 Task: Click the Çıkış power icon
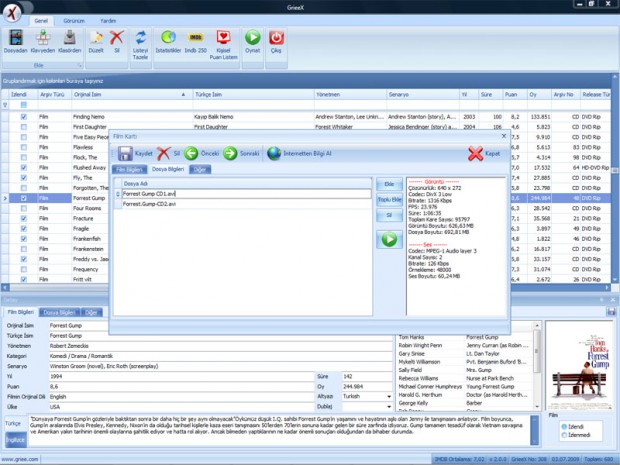(x=276, y=38)
